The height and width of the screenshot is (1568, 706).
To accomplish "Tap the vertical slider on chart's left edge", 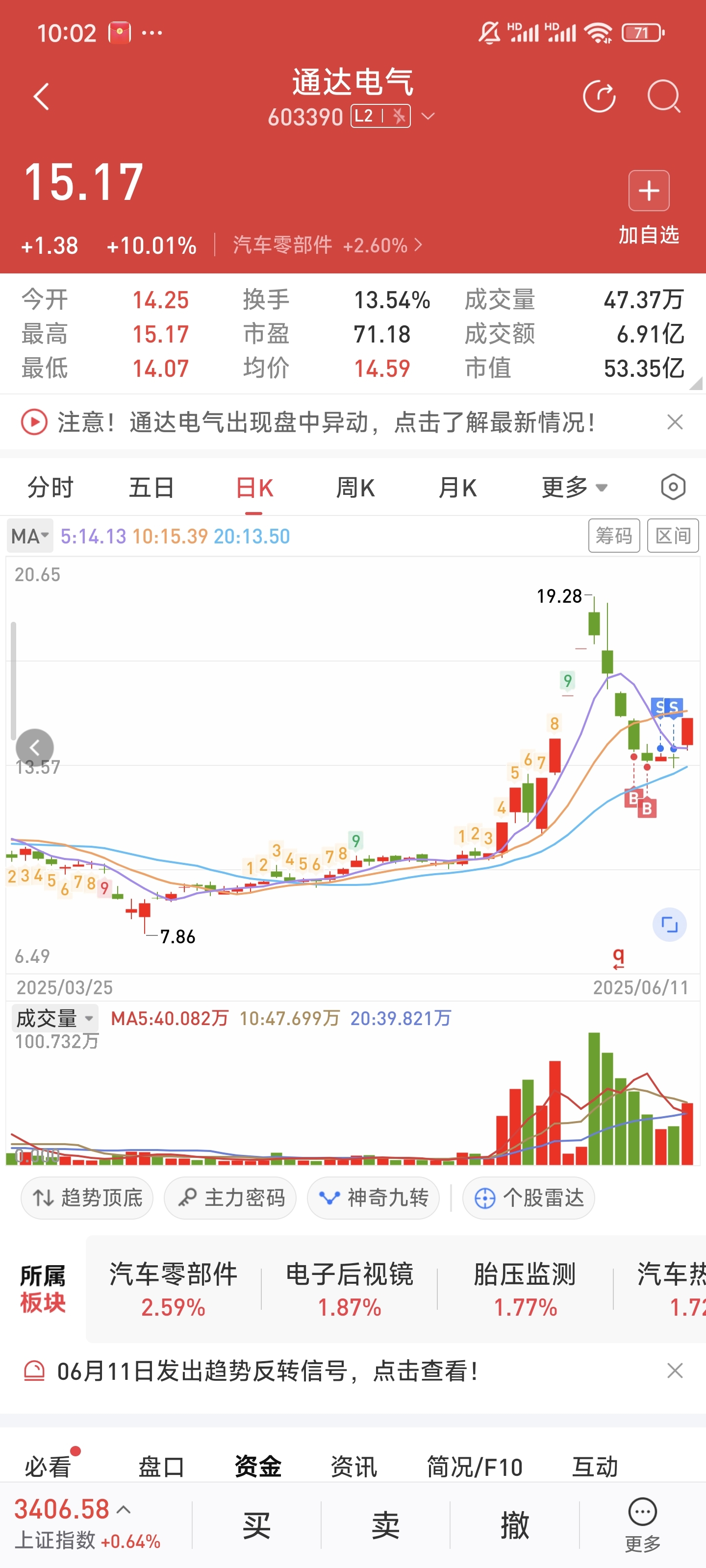I will click(x=13, y=681).
